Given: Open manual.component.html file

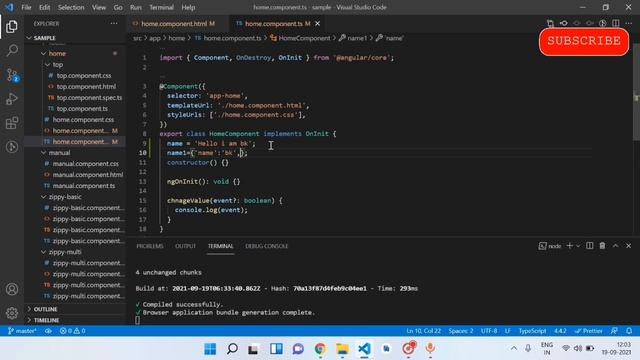Looking at the screenshot, I should [87, 175].
